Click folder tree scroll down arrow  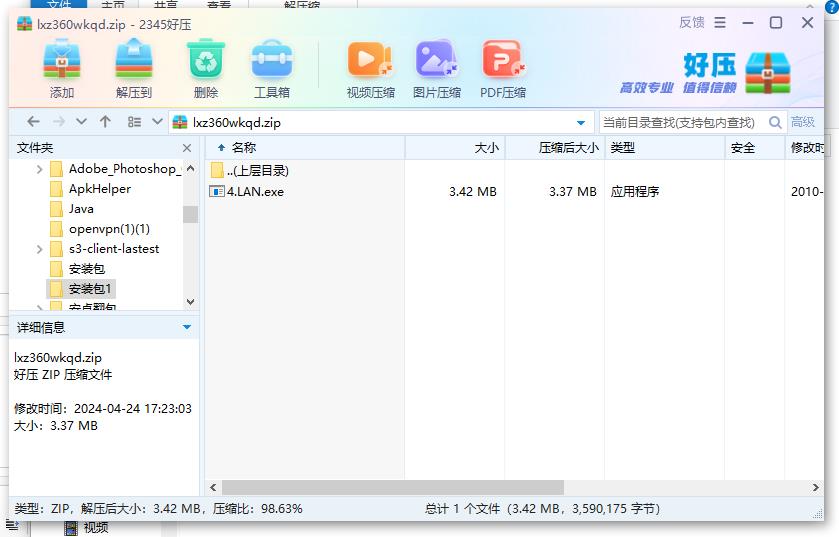190,302
